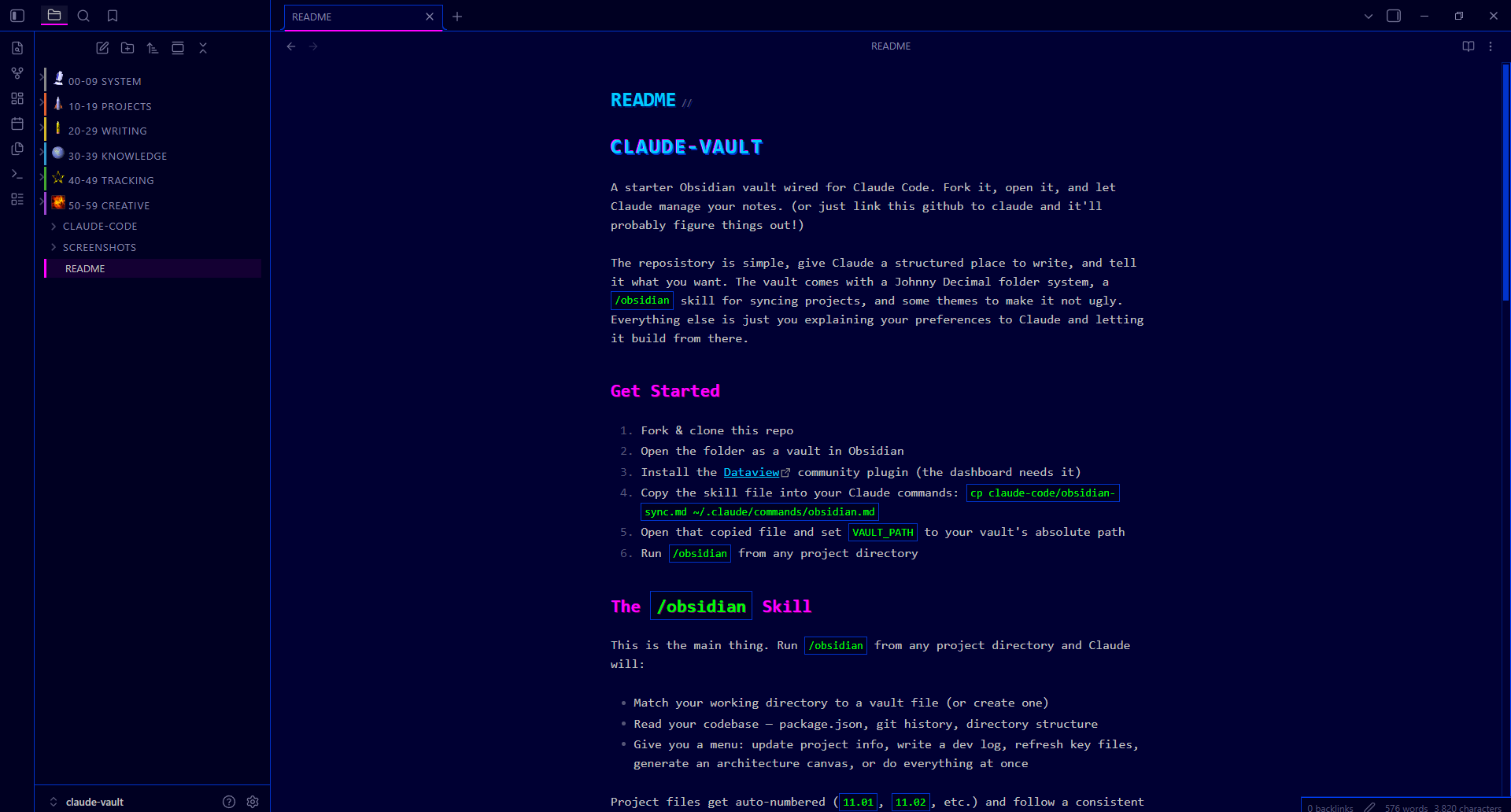This screenshot has width=1511, height=812.
Task: Navigate forward in note history
Action: tap(313, 46)
